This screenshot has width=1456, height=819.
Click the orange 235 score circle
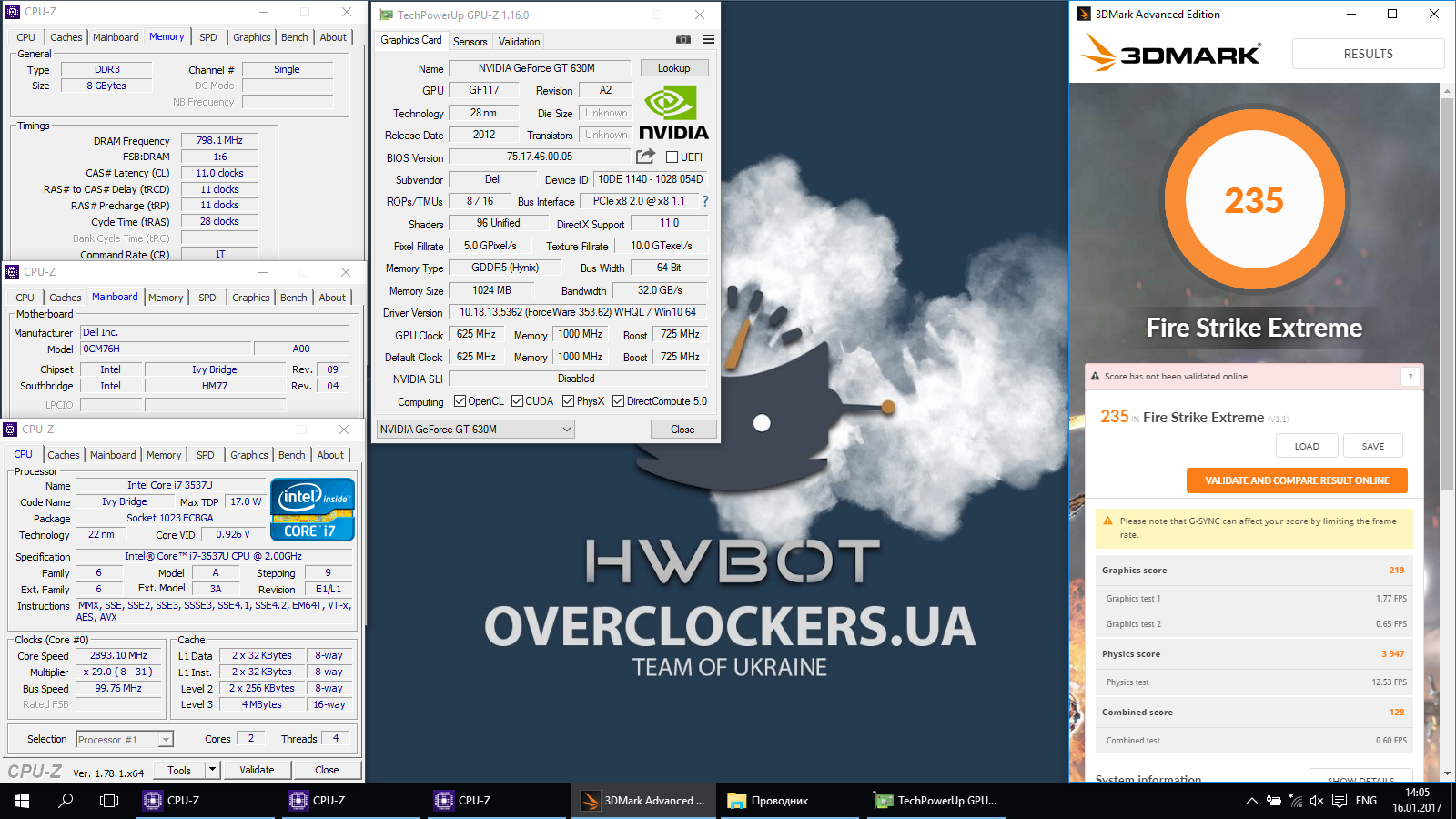click(1254, 200)
